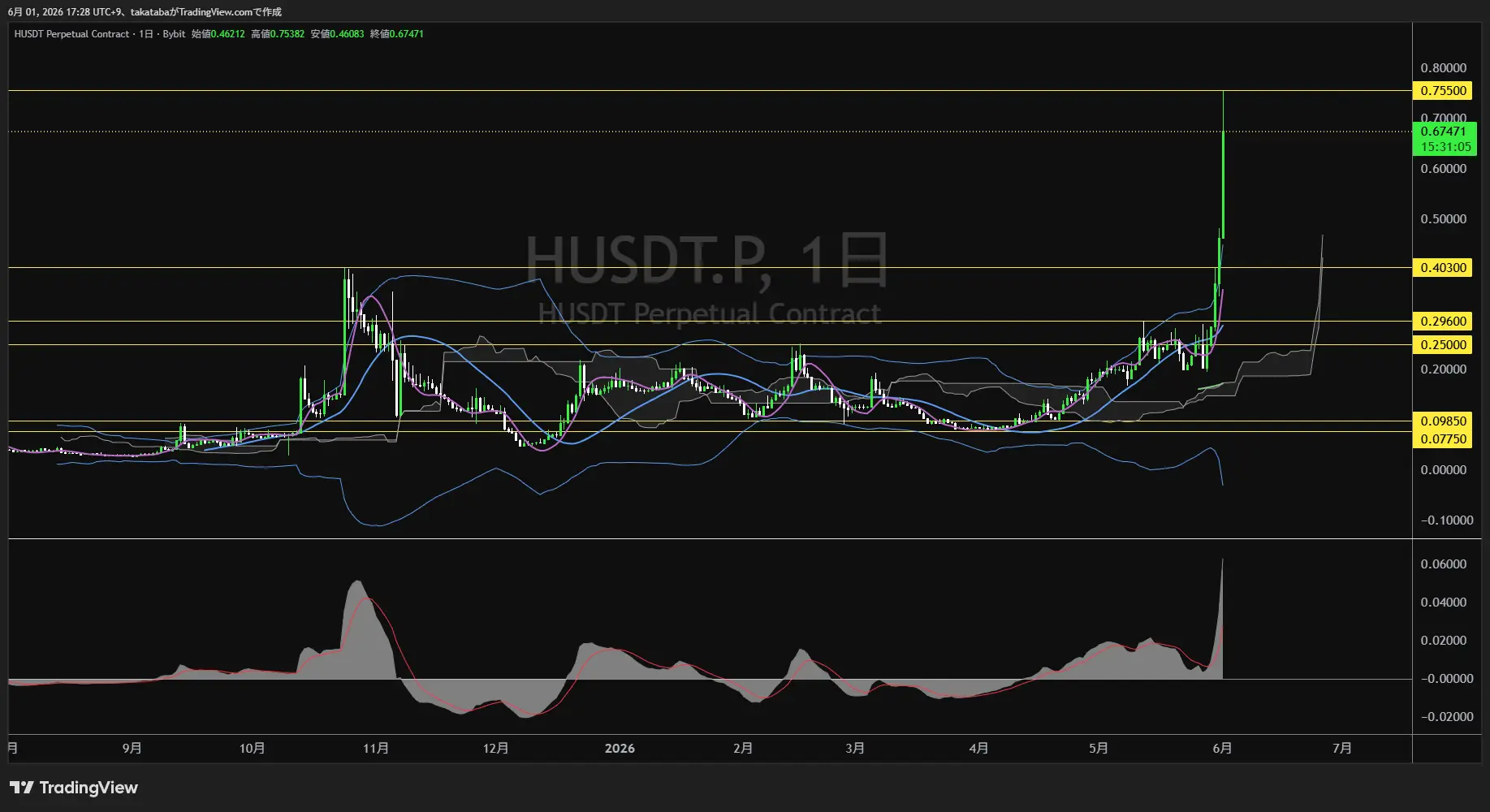Viewport: 1490px width, 812px height.
Task: Click the low value 0.46083
Action: (347, 34)
